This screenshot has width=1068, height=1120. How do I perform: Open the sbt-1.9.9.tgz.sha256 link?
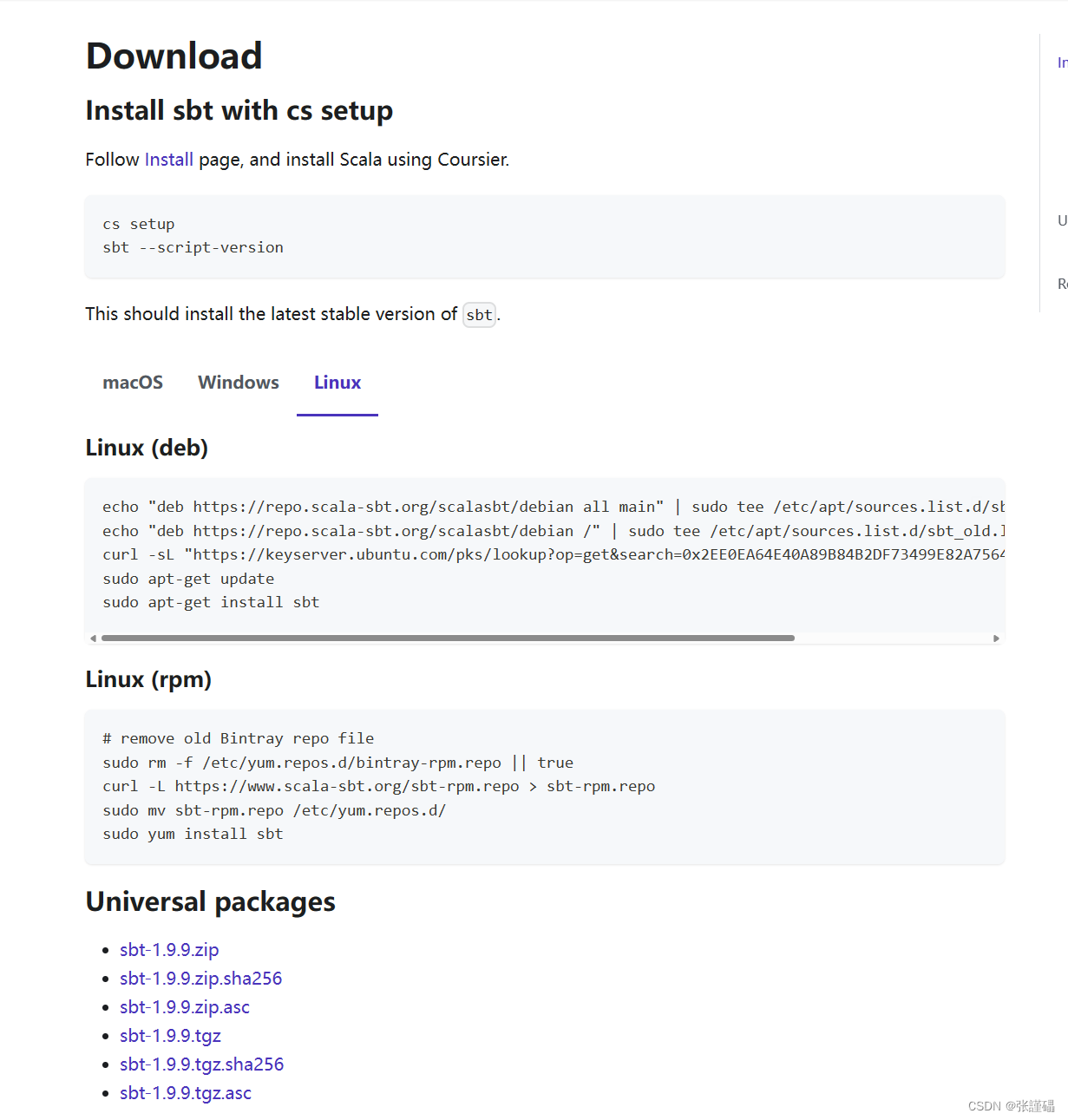202,1064
